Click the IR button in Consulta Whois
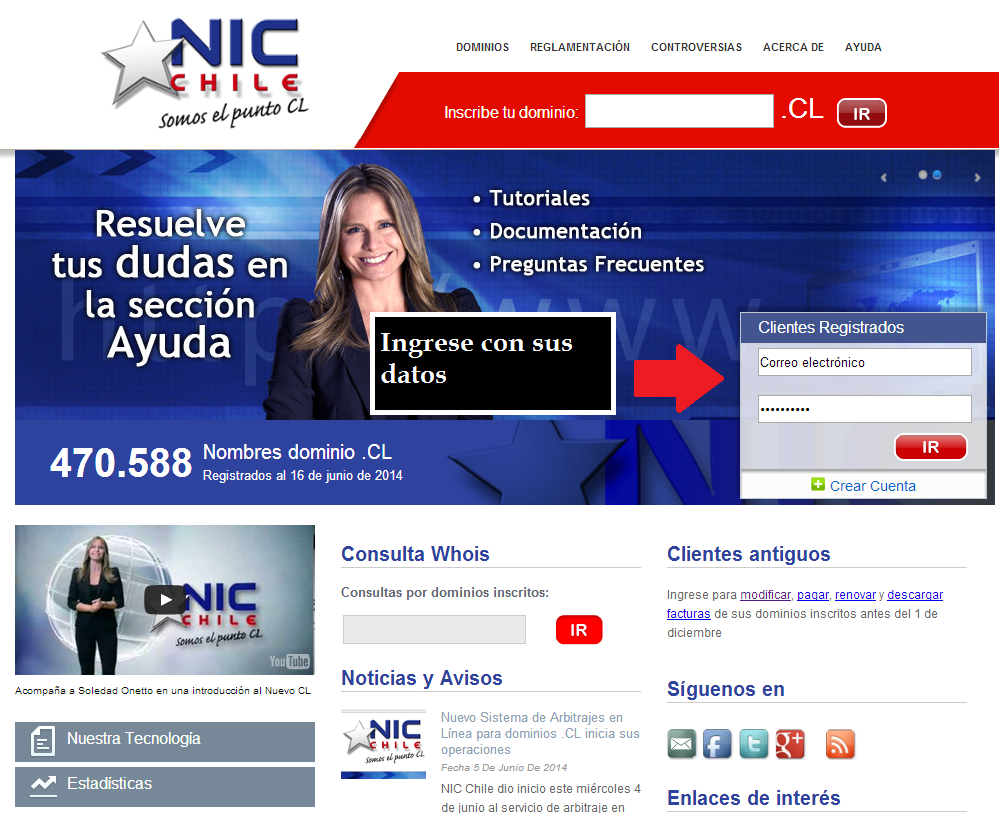Screen dimensions: 999x813 (x=579, y=630)
